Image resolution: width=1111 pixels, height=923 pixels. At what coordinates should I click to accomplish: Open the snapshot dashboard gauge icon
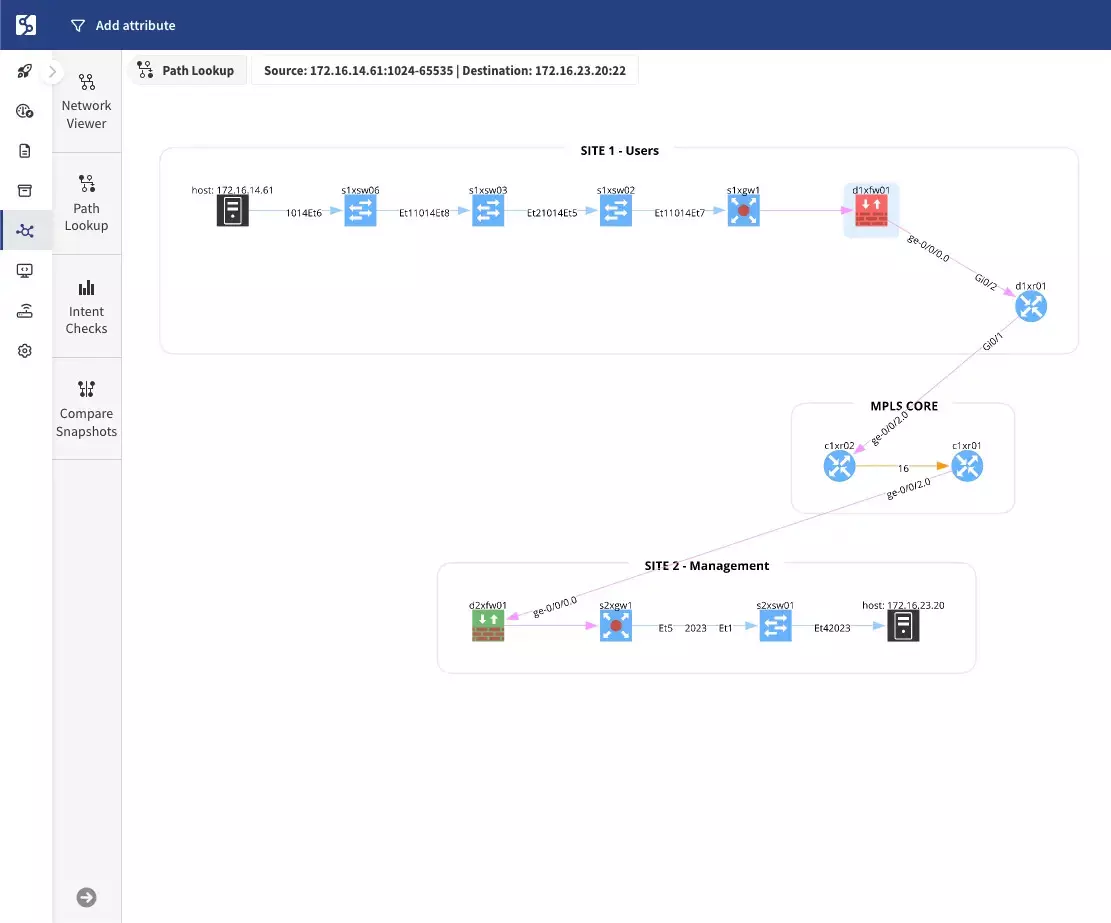pos(24,111)
